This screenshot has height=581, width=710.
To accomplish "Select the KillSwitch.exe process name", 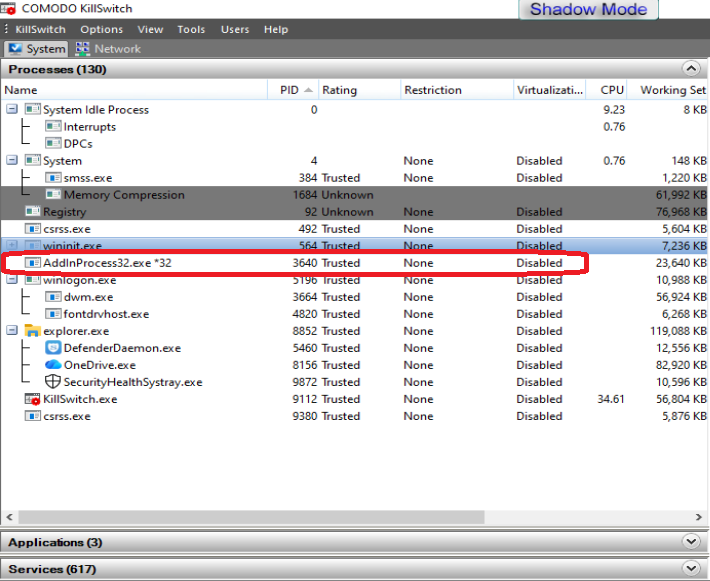I will tap(80, 399).
